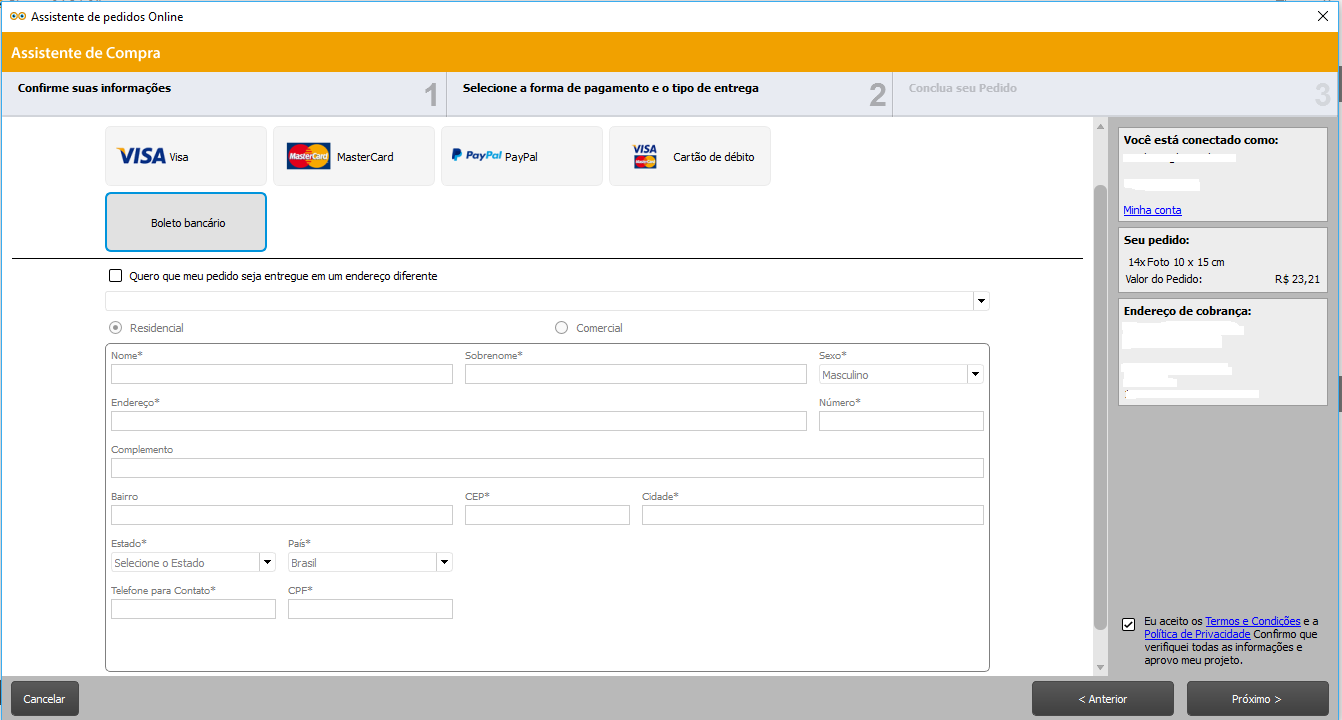Choose Boleto bancário payment
This screenshot has height=720, width=1342.
[186, 222]
